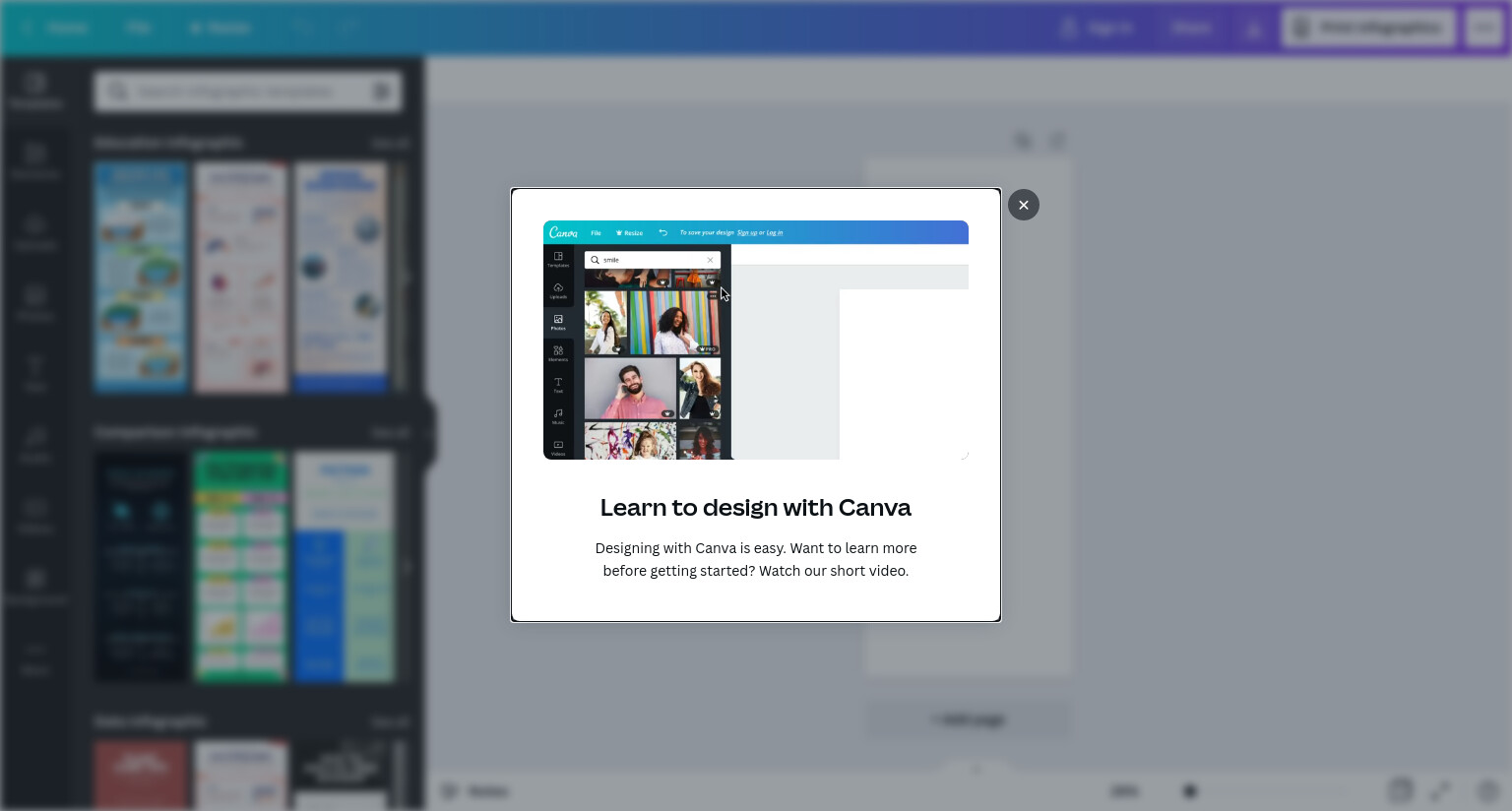Open the Text tab in the editor sidebar

pyautogui.click(x=35, y=373)
